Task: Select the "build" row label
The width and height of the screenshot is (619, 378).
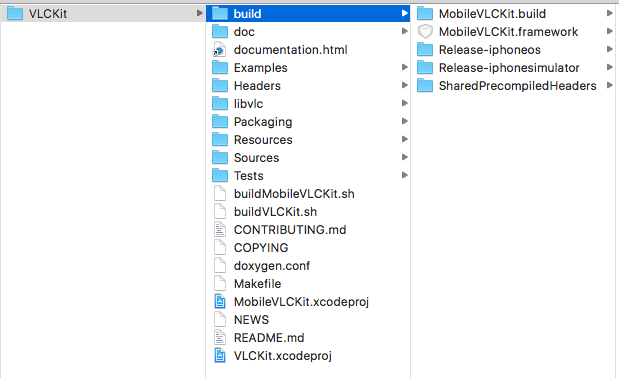Action: pyautogui.click(x=247, y=14)
